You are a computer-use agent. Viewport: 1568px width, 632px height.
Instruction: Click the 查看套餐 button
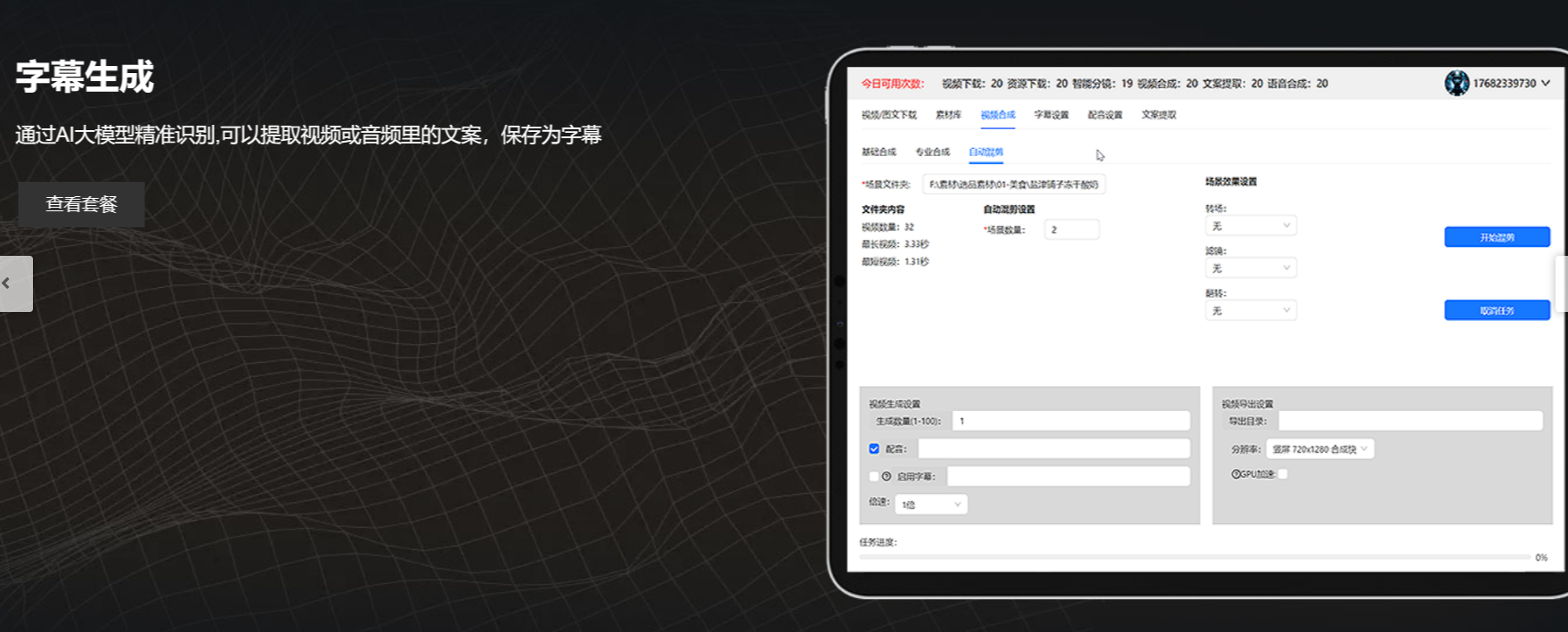81,204
